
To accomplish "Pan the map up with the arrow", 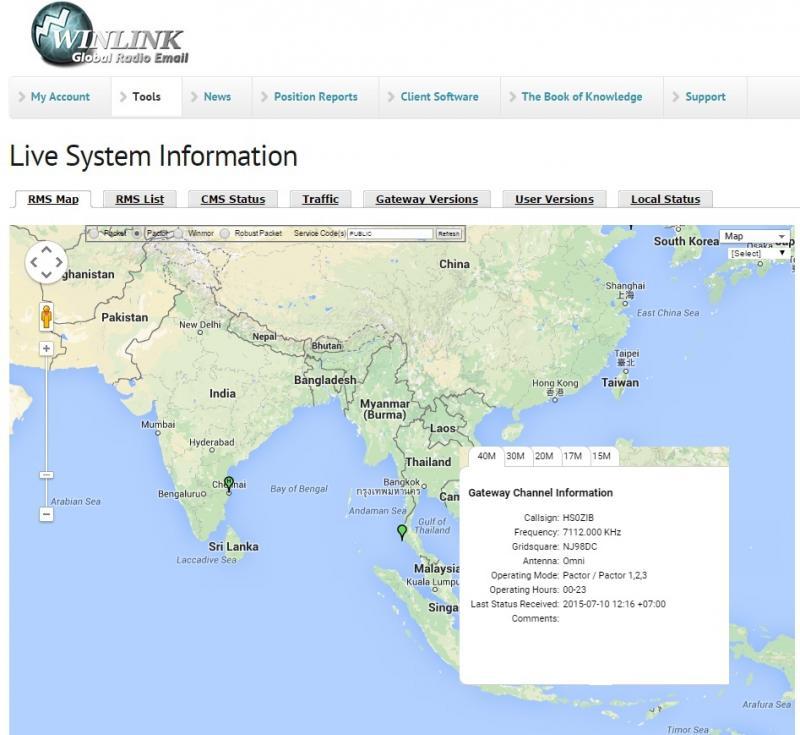I will coord(46,250).
